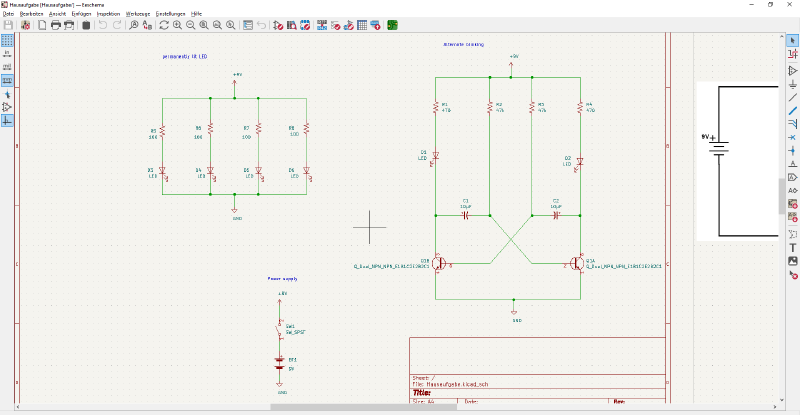The width and height of the screenshot is (800, 415).
Task: Open the Datei menu
Action: tap(8, 14)
